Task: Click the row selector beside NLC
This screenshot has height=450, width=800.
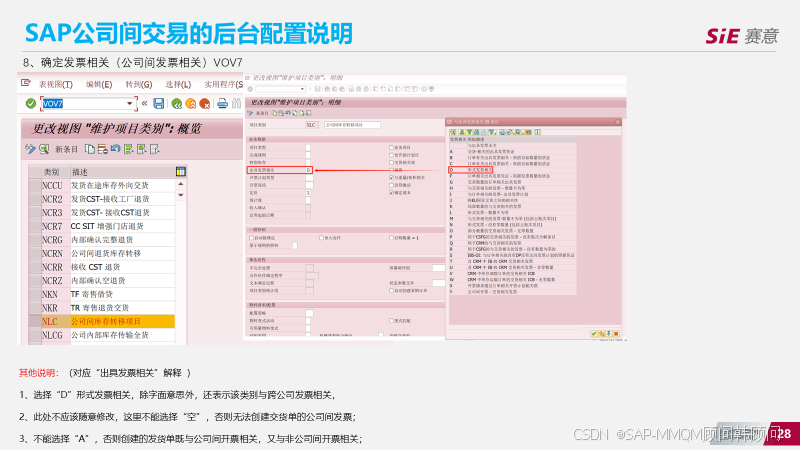Action: point(35,321)
